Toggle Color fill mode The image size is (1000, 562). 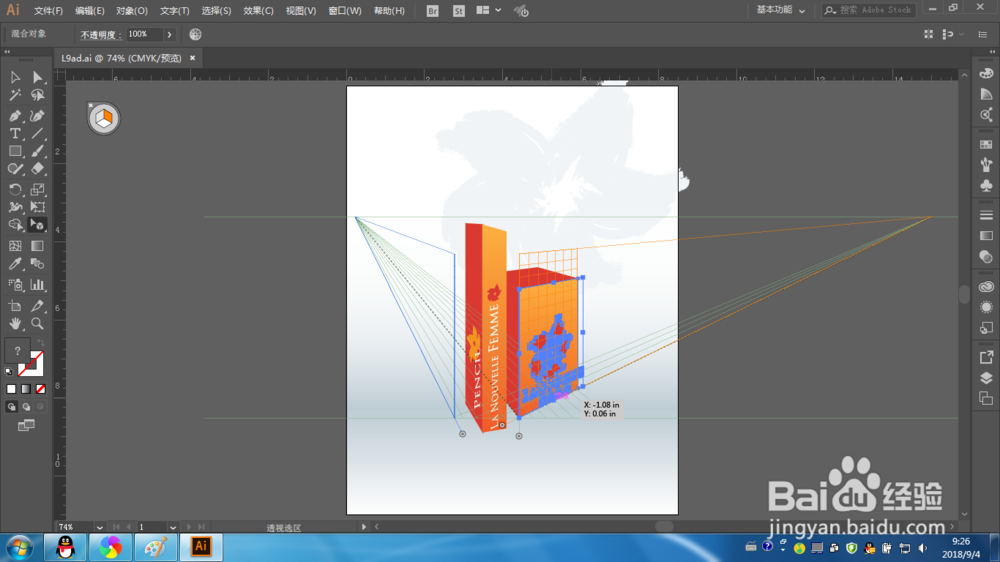(x=11, y=388)
